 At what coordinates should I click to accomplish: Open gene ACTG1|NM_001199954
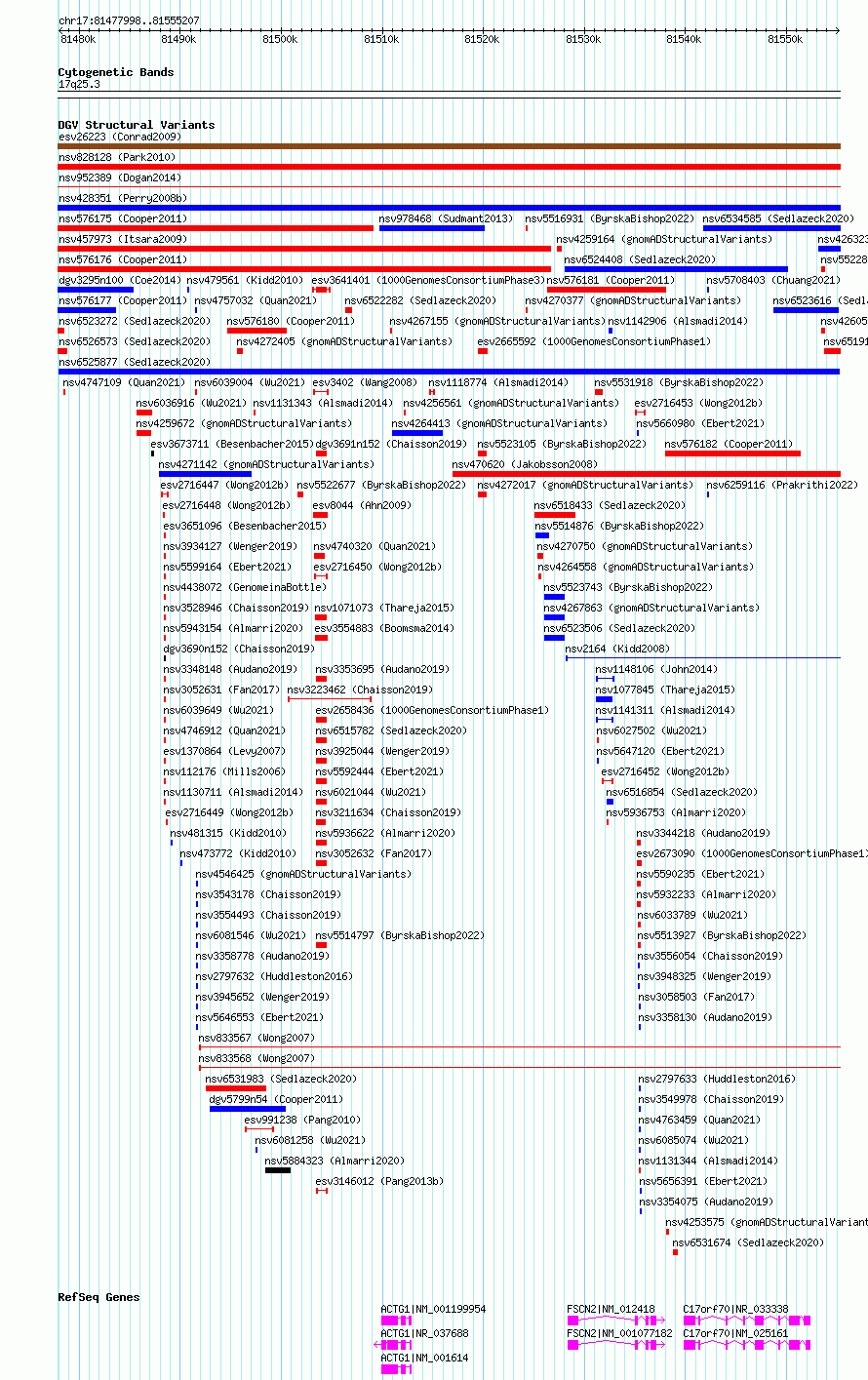point(433,1309)
